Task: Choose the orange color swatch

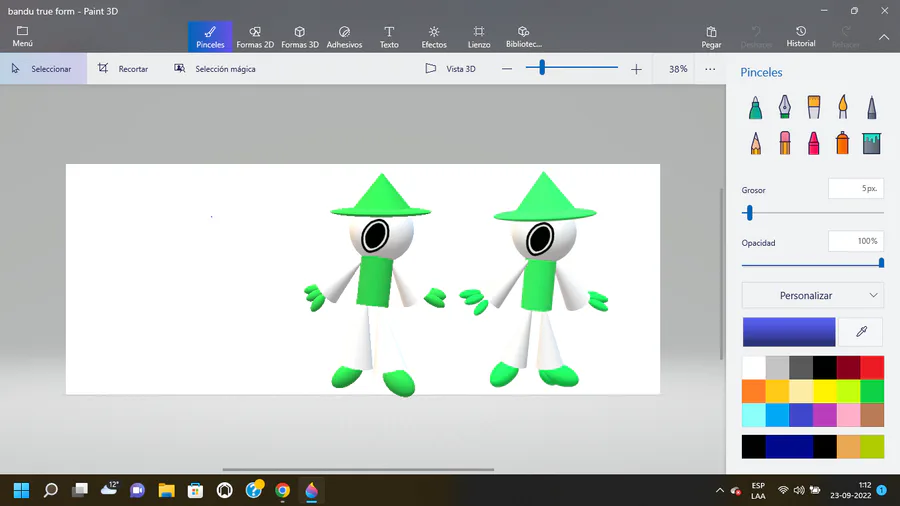Action: pyautogui.click(x=754, y=391)
